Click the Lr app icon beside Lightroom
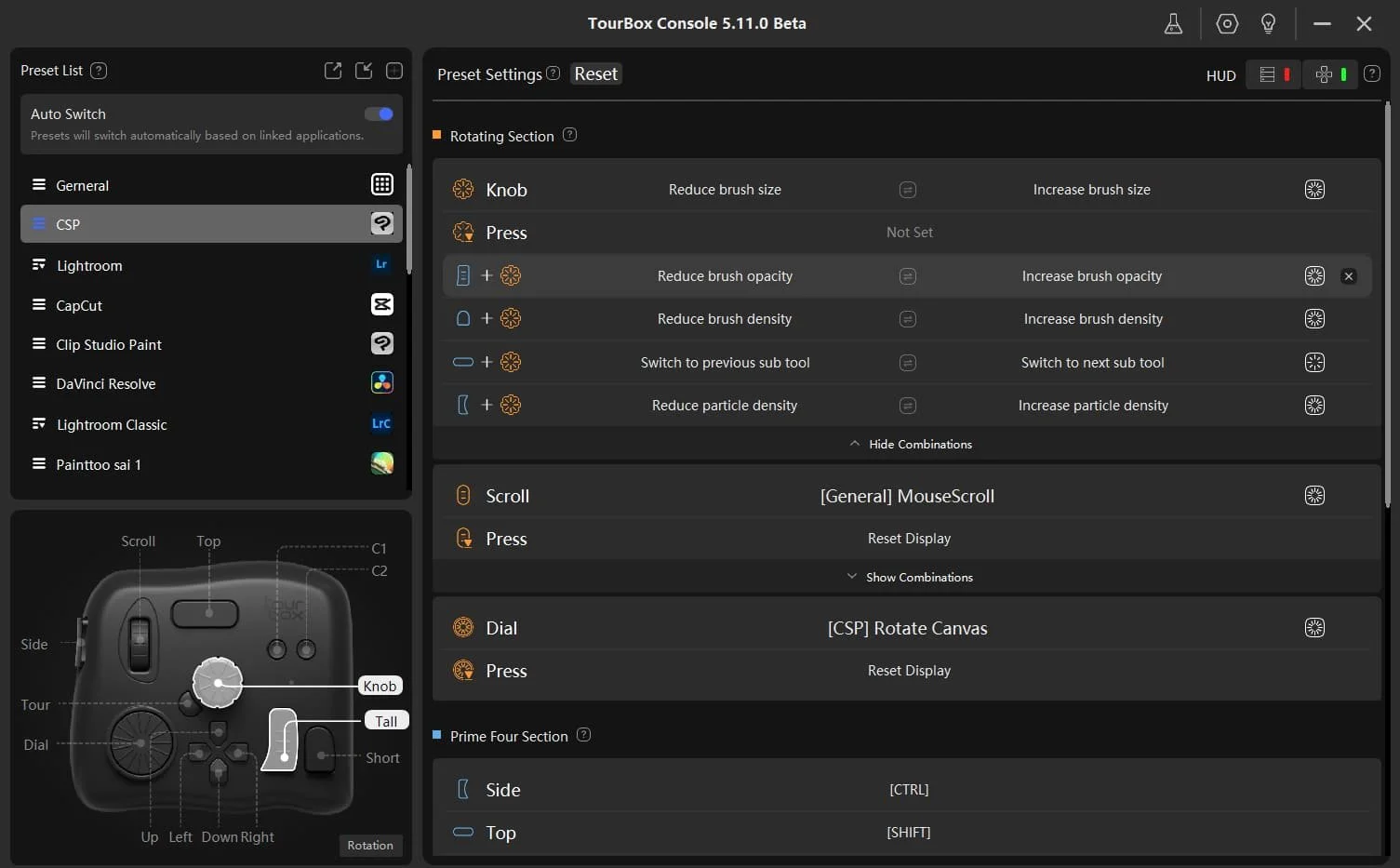The width and height of the screenshot is (1400, 868). (x=381, y=264)
